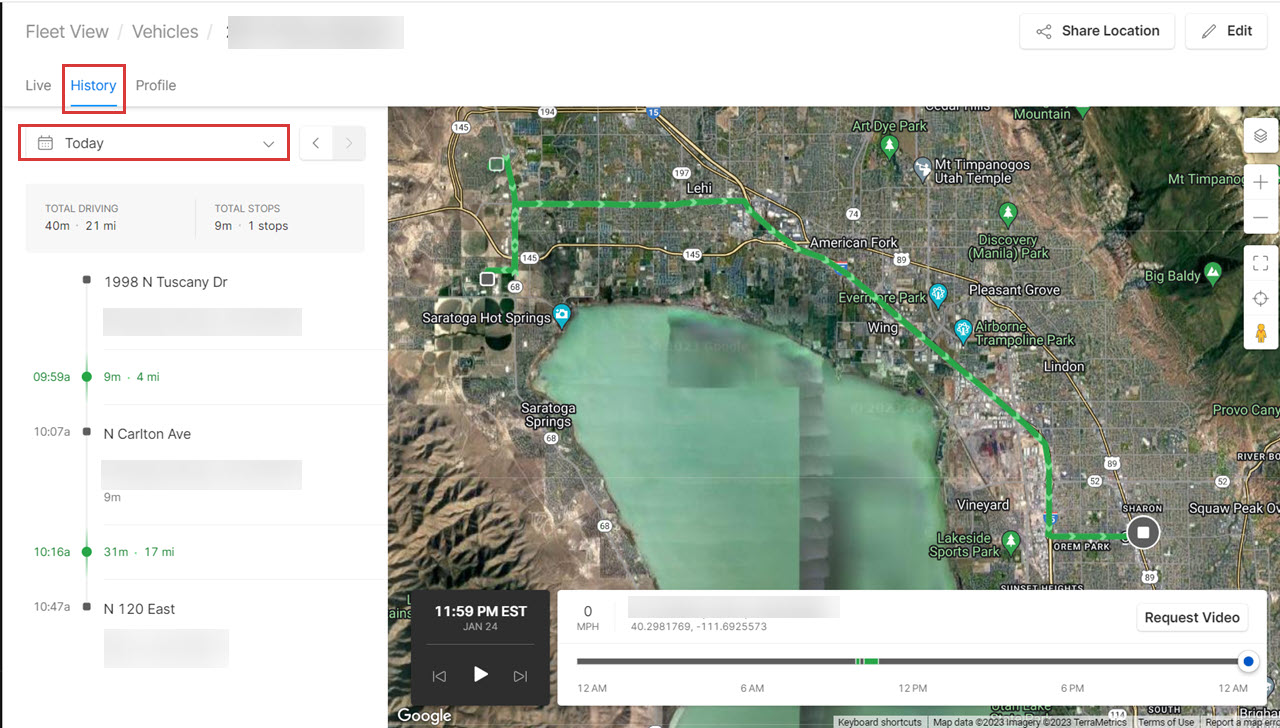Viewport: 1280px width, 728px height.
Task: Open Vehicles breadcrumb
Action: [x=165, y=31]
